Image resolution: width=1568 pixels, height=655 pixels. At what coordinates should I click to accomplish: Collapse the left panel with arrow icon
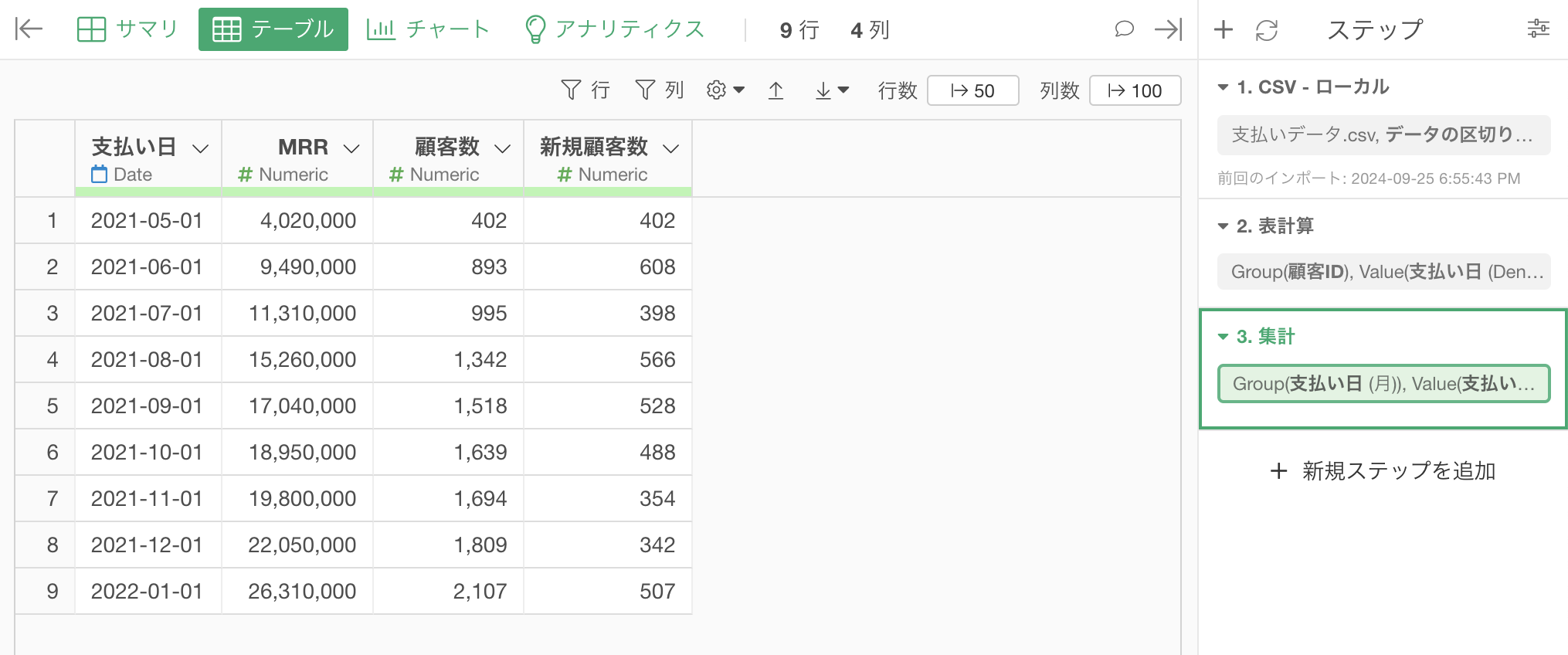click(x=29, y=29)
